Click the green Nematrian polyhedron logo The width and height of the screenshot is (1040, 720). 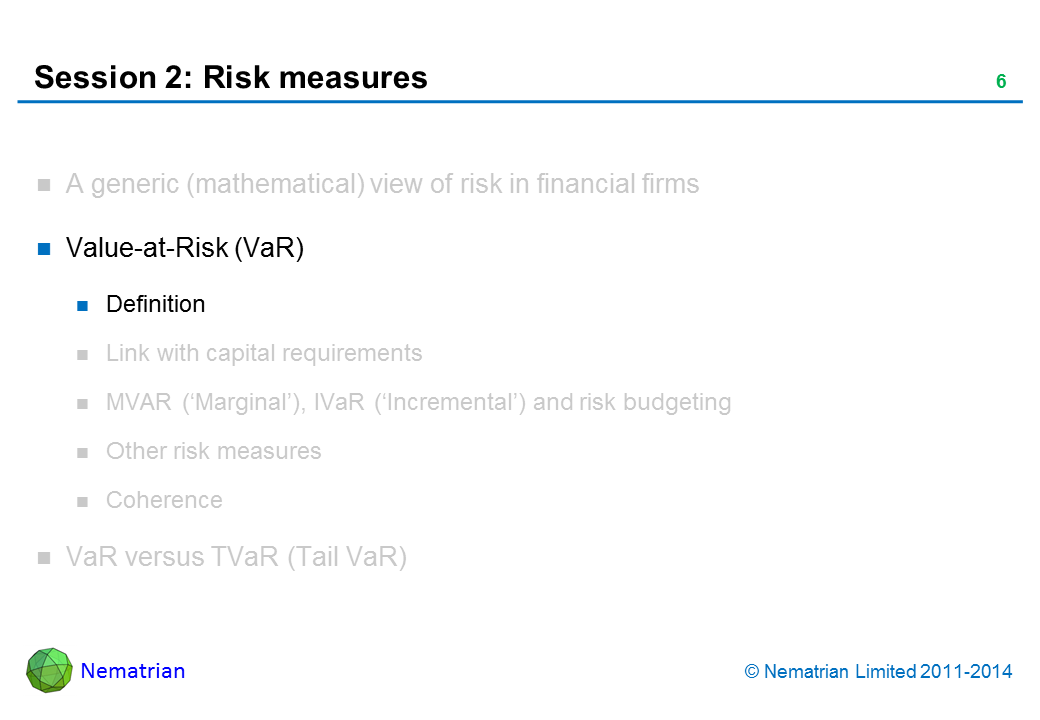tap(49, 670)
